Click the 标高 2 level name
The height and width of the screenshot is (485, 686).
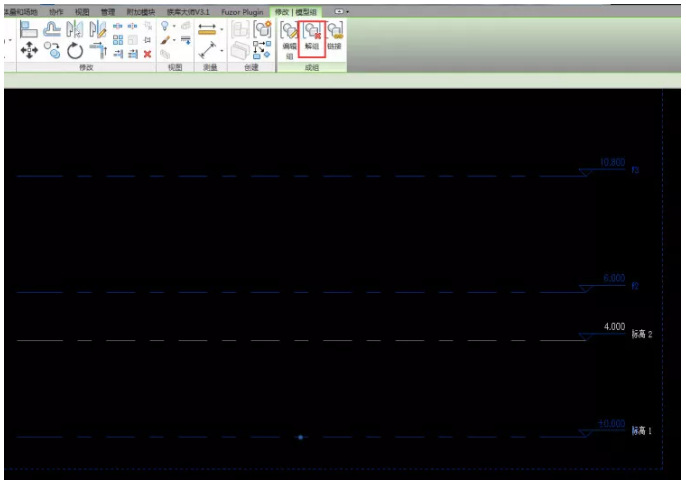pos(642,335)
